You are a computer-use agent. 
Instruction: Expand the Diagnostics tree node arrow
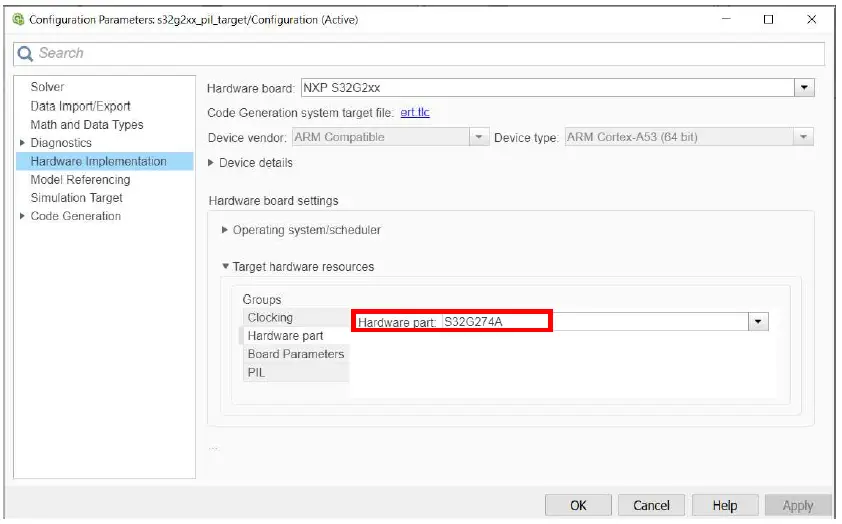pyautogui.click(x=22, y=143)
